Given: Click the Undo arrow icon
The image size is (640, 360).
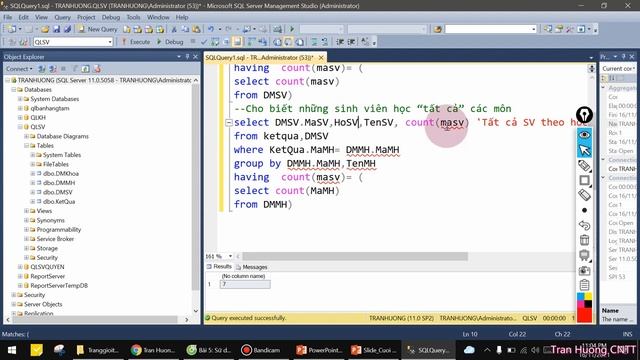Looking at the screenshot, I should [211, 29].
